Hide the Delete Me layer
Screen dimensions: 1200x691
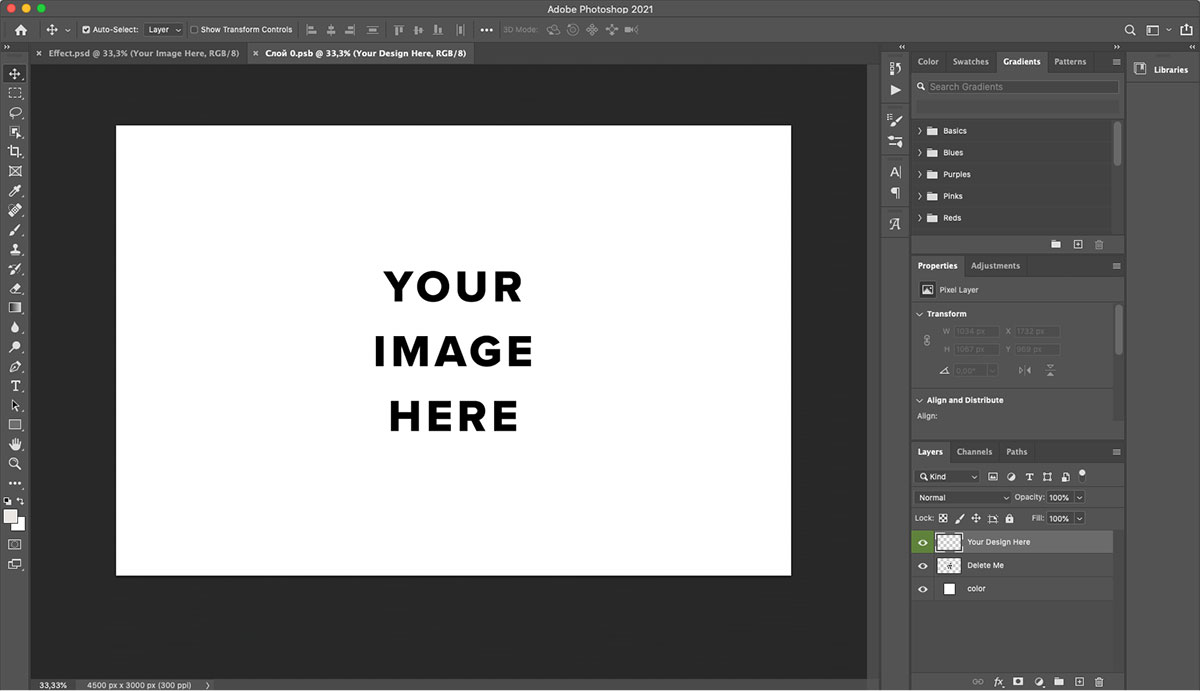(923, 565)
